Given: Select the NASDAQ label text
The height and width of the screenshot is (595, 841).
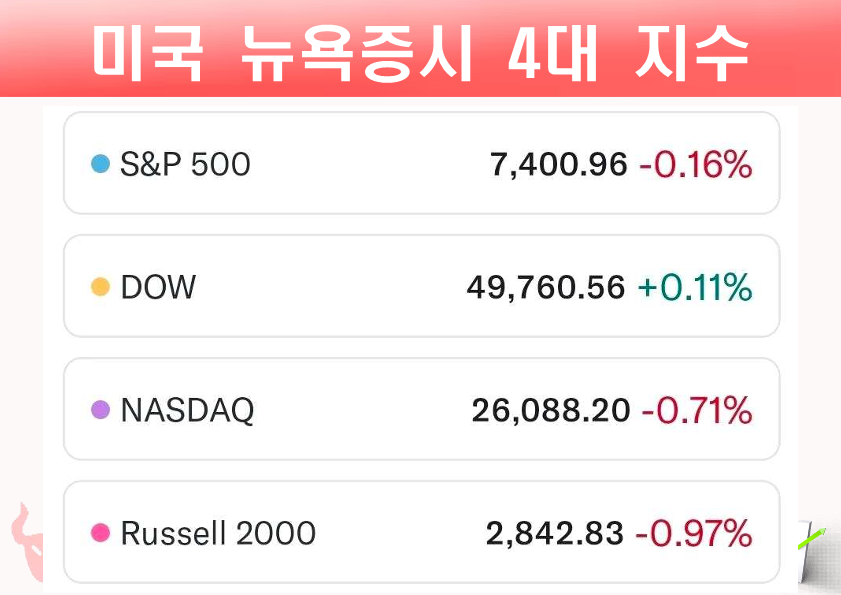Looking at the screenshot, I should [187, 410].
